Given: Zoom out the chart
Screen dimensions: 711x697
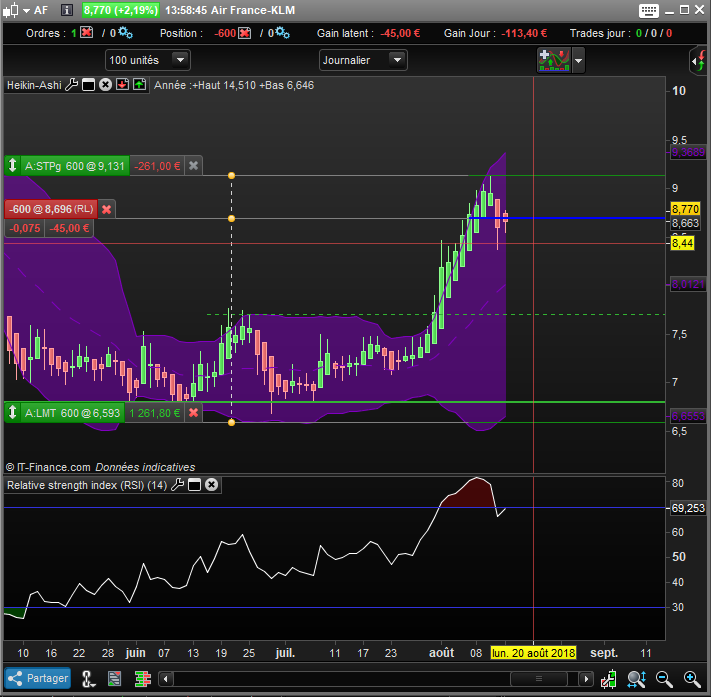Looking at the screenshot, I should tap(664, 679).
